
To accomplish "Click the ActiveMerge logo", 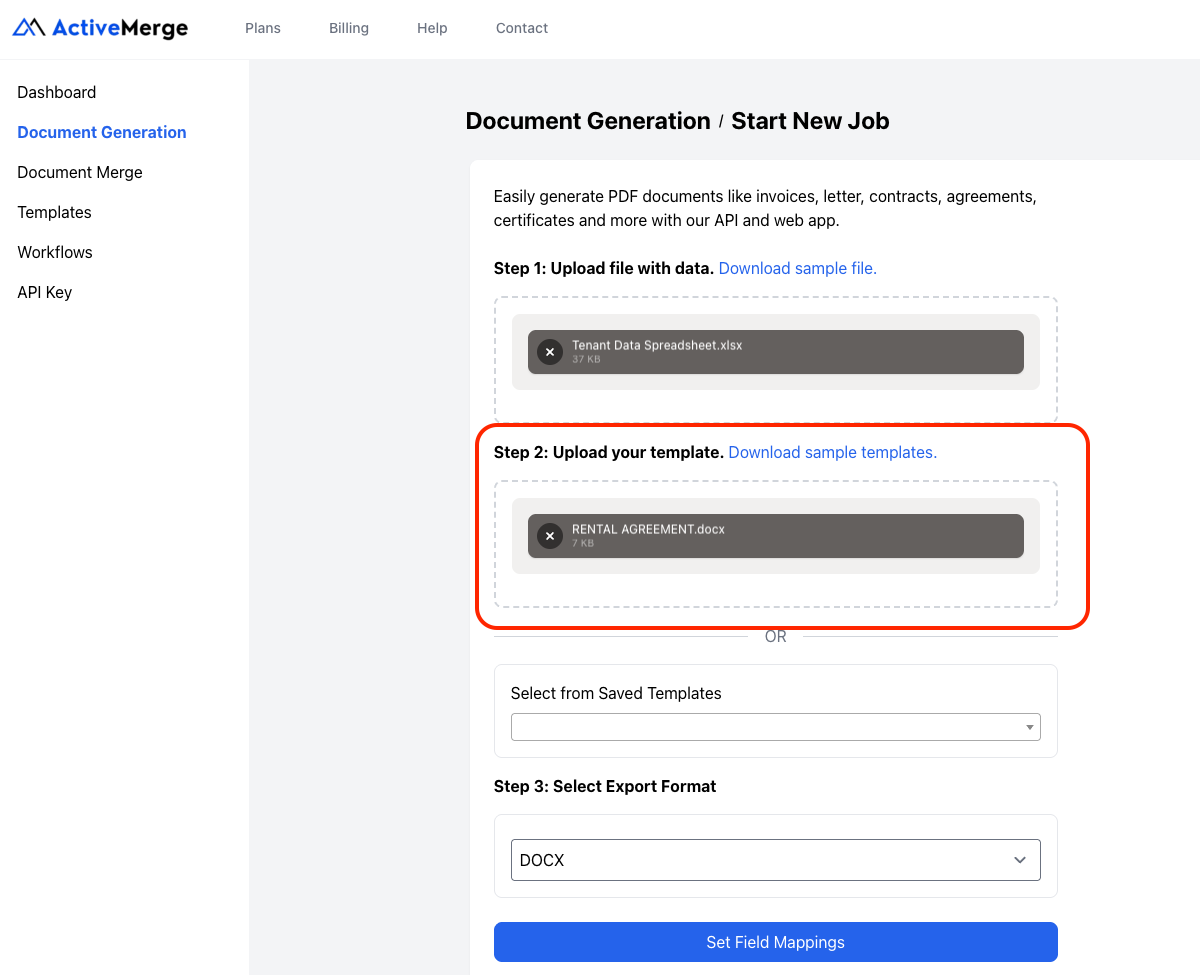I will (x=100, y=28).
